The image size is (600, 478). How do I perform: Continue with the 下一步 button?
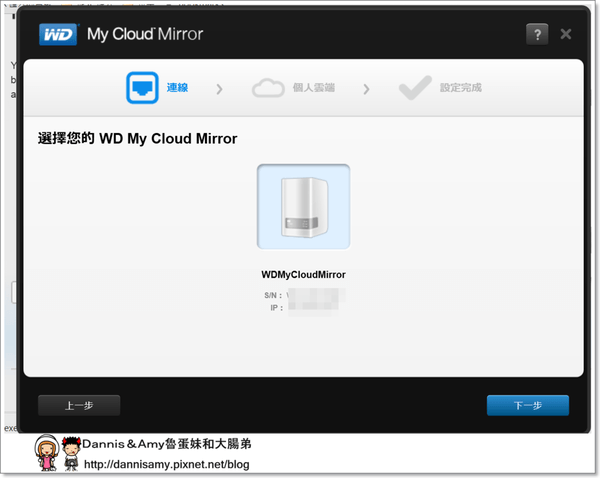click(x=528, y=405)
